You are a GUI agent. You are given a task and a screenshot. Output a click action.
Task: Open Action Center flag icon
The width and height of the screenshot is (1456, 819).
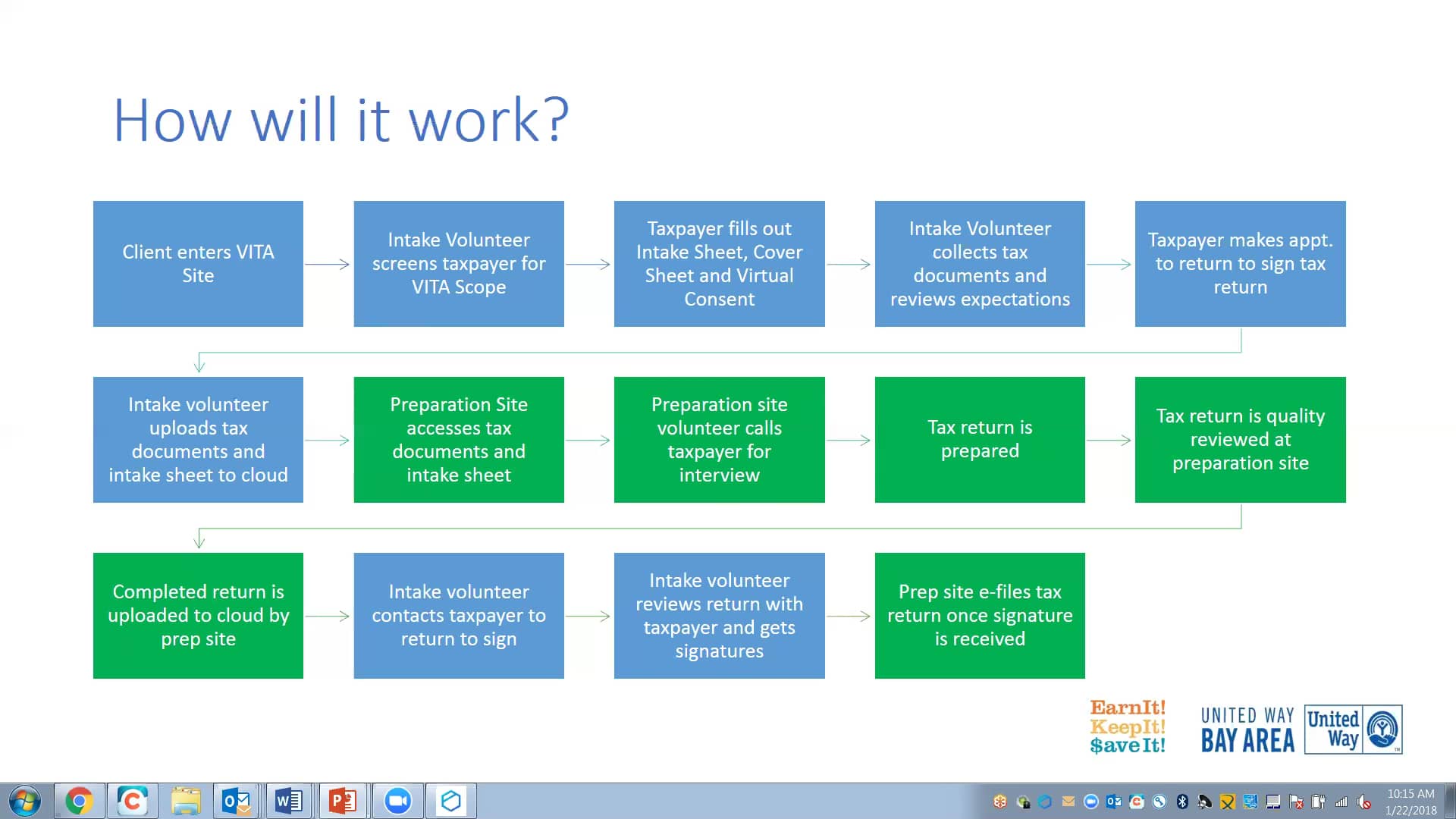[x=1296, y=802]
